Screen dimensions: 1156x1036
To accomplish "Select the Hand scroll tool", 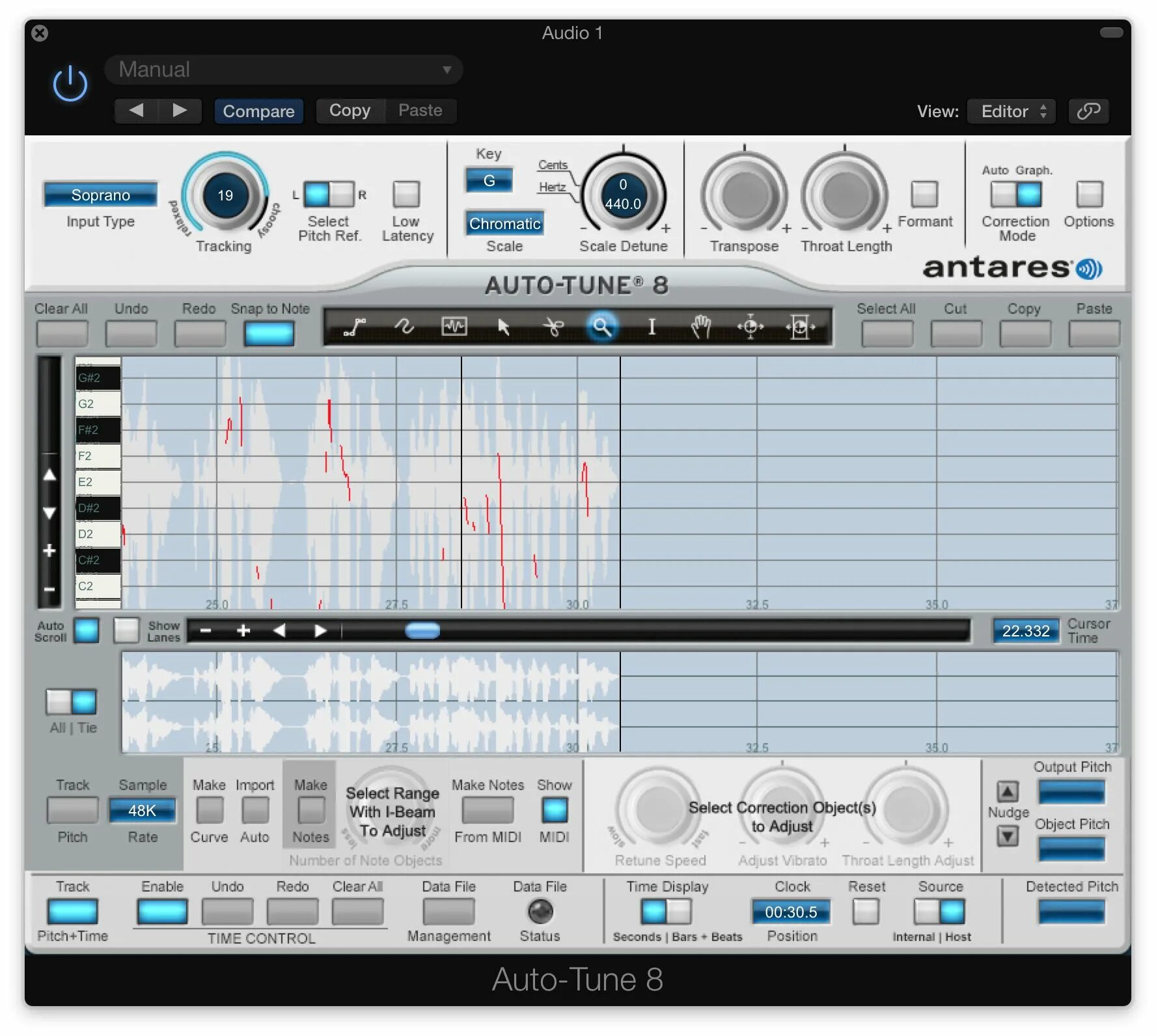I will click(x=701, y=326).
